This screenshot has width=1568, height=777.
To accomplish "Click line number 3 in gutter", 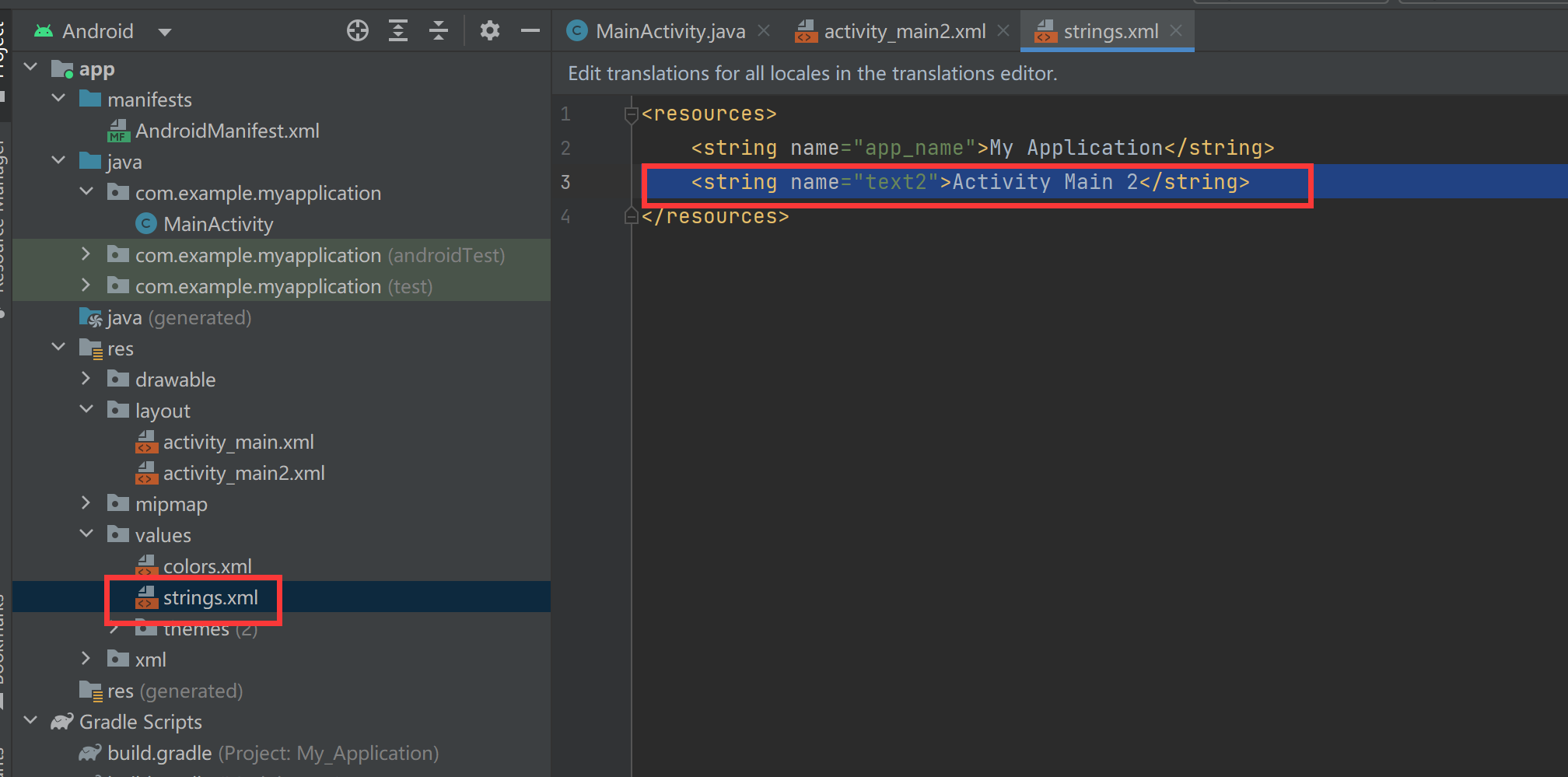I will (x=565, y=182).
